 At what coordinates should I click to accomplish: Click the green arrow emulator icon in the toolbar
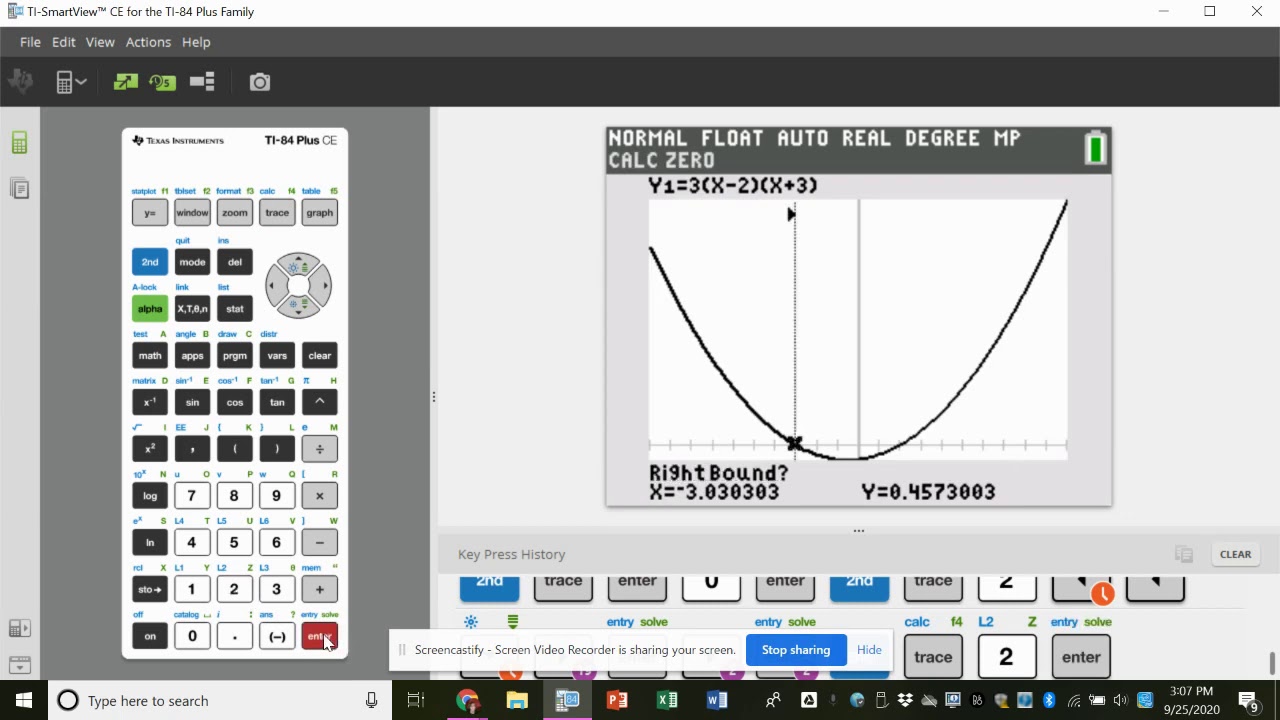pos(125,82)
